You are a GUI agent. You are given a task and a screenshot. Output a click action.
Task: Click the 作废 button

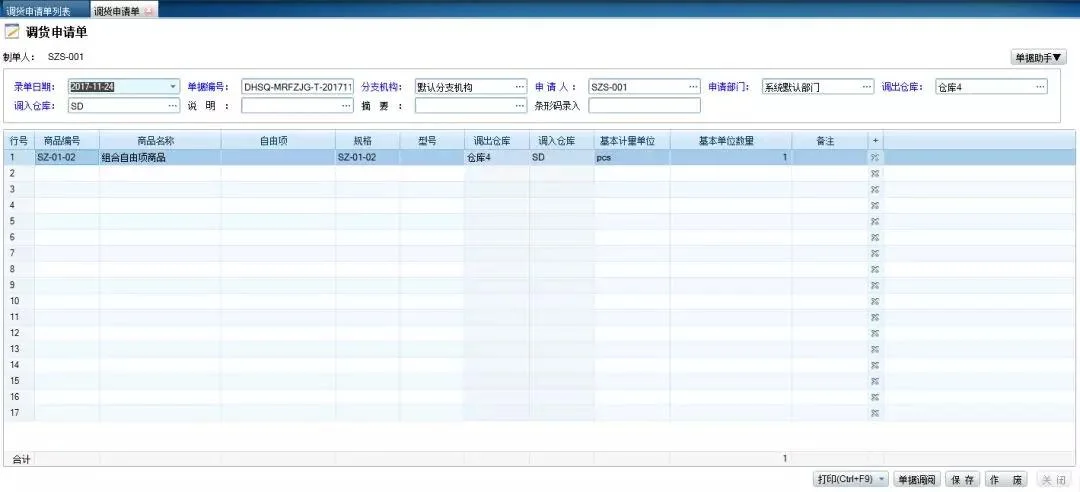click(x=1006, y=480)
